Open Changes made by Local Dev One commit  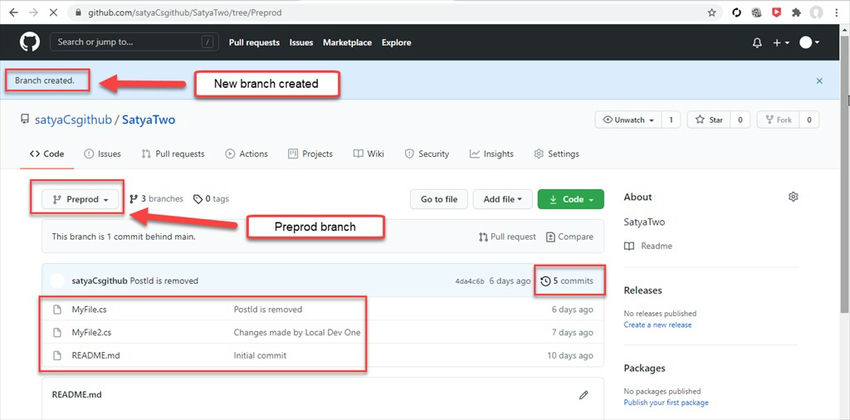pyautogui.click(x=297, y=332)
